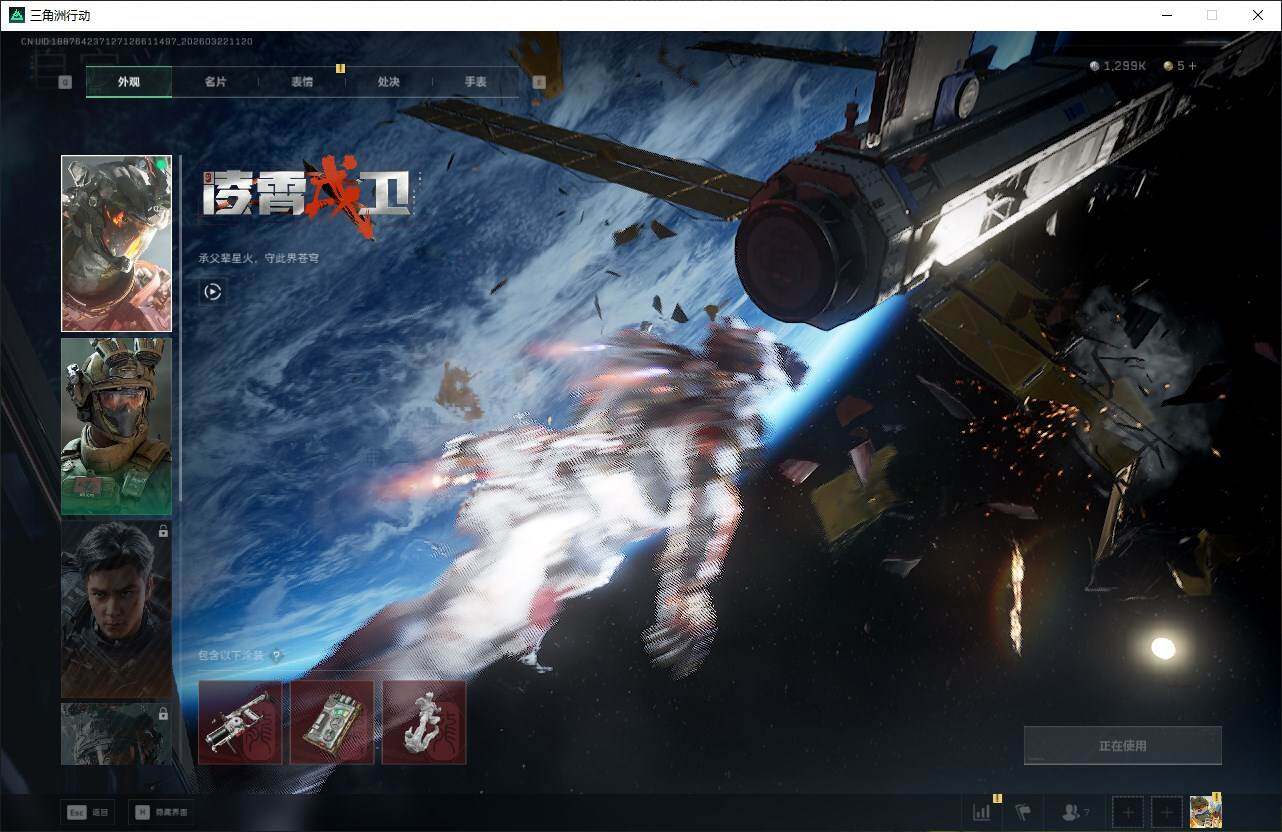Click the second empty squad slot plus
Viewport: 1282px width, 832px height.
[x=1166, y=812]
